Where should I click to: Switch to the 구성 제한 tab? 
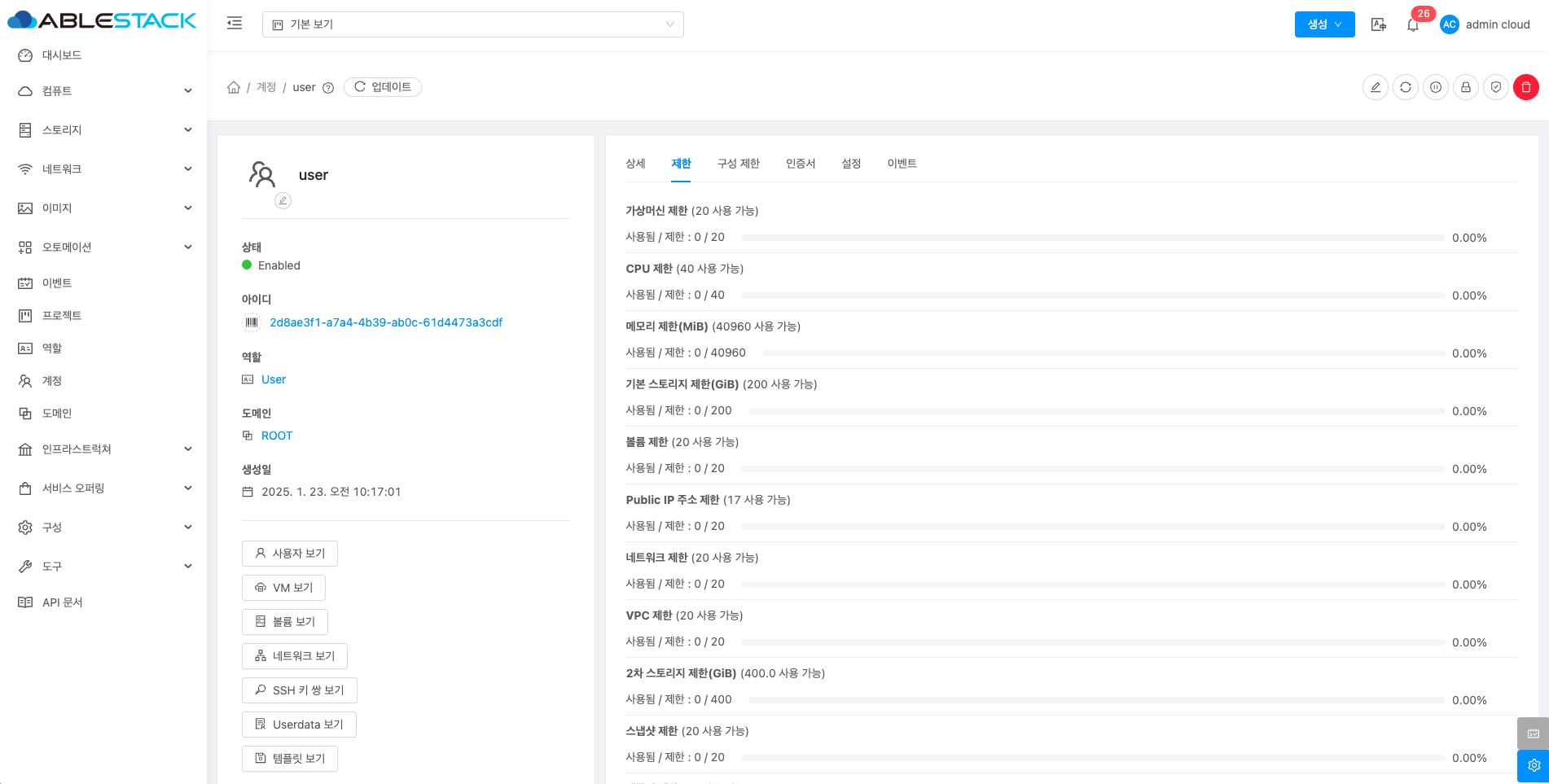[738, 164]
